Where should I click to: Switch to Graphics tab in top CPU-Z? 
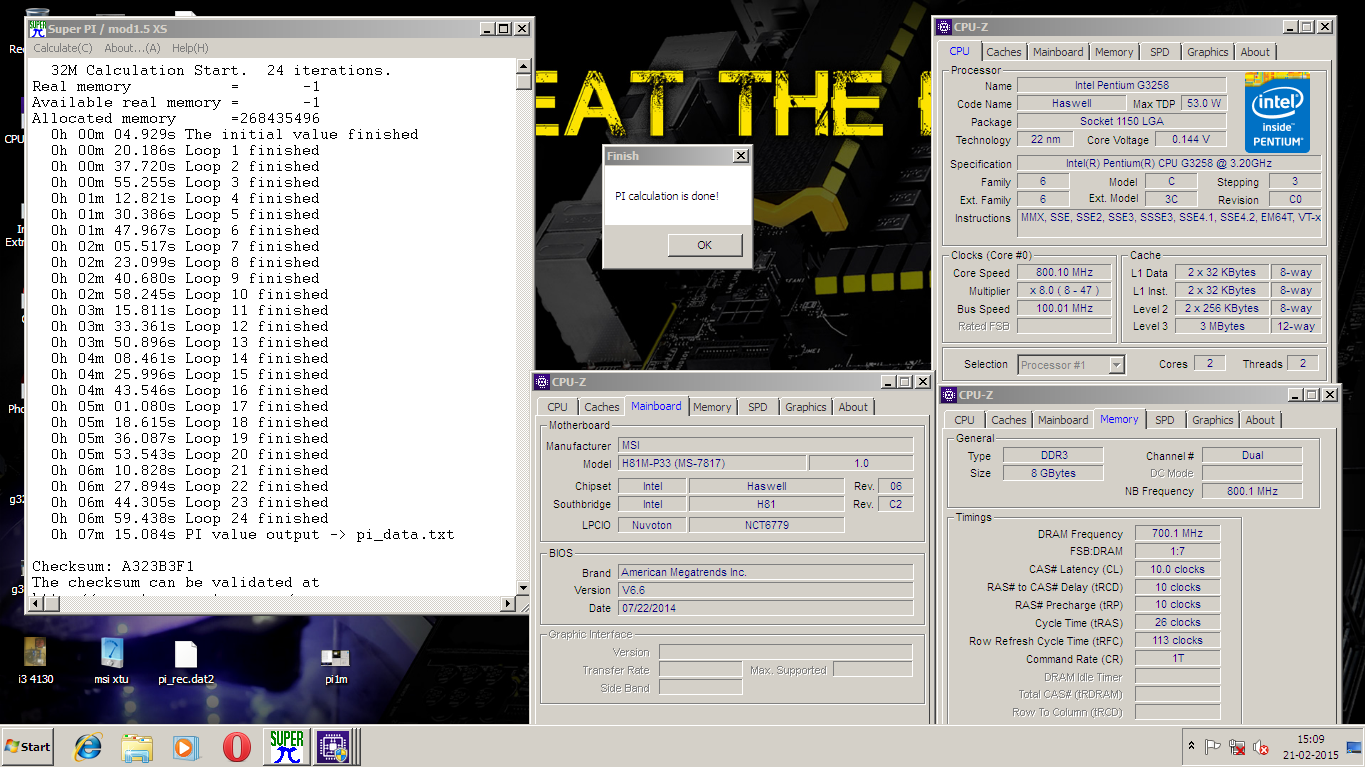pyautogui.click(x=1208, y=52)
